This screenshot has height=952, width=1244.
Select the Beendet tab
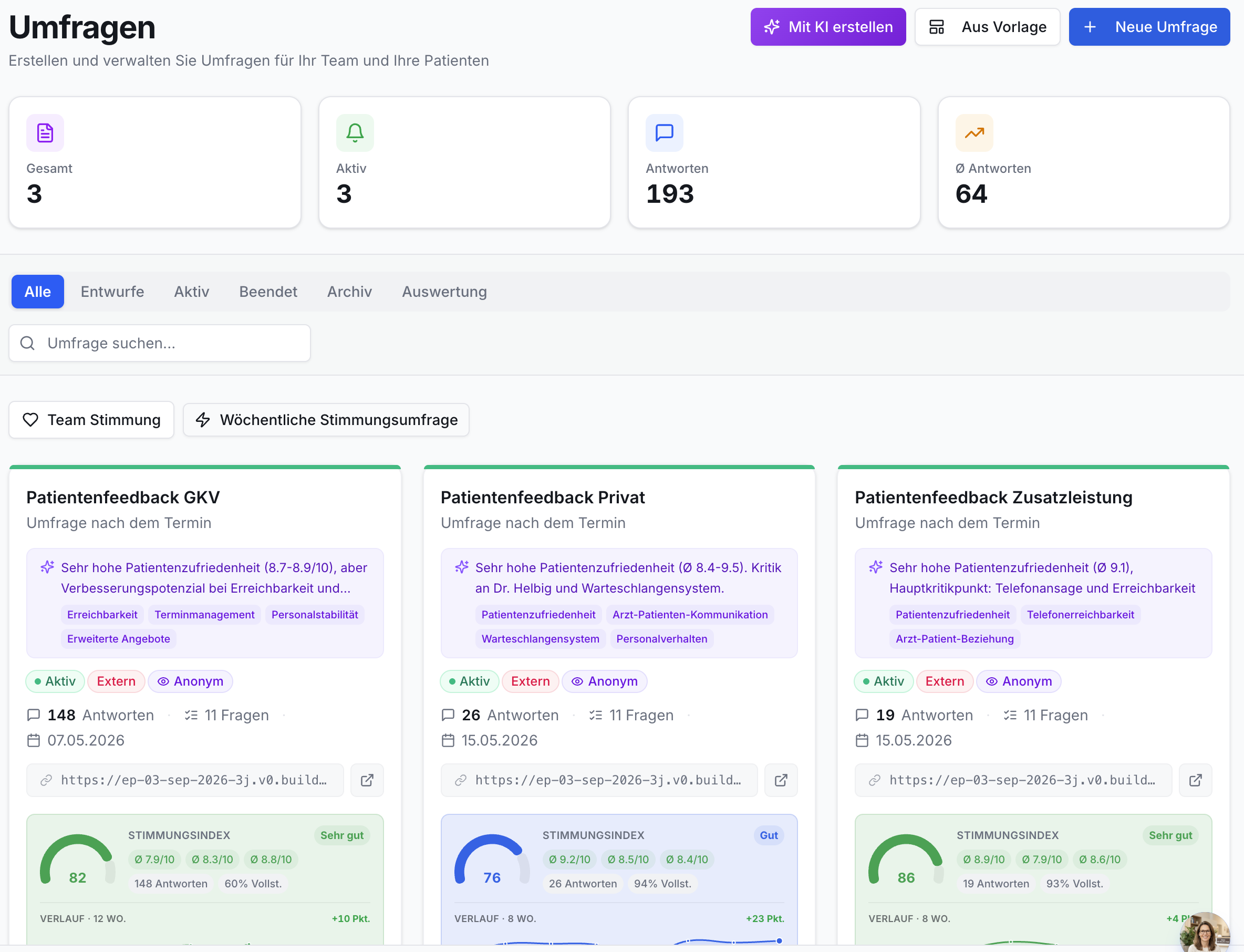coord(268,292)
